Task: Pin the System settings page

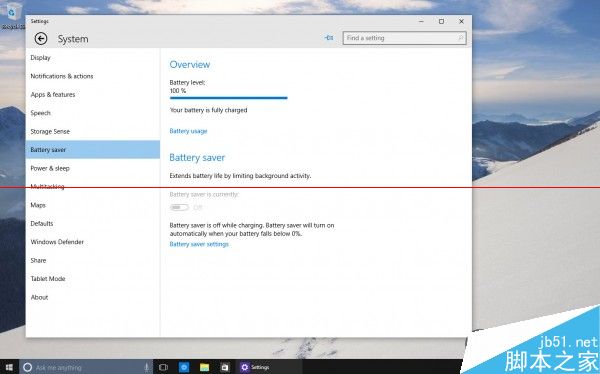Action: [329, 38]
